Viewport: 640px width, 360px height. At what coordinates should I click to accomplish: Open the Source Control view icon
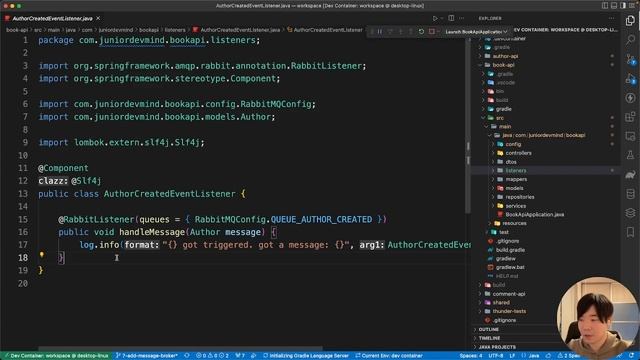click(631, 59)
